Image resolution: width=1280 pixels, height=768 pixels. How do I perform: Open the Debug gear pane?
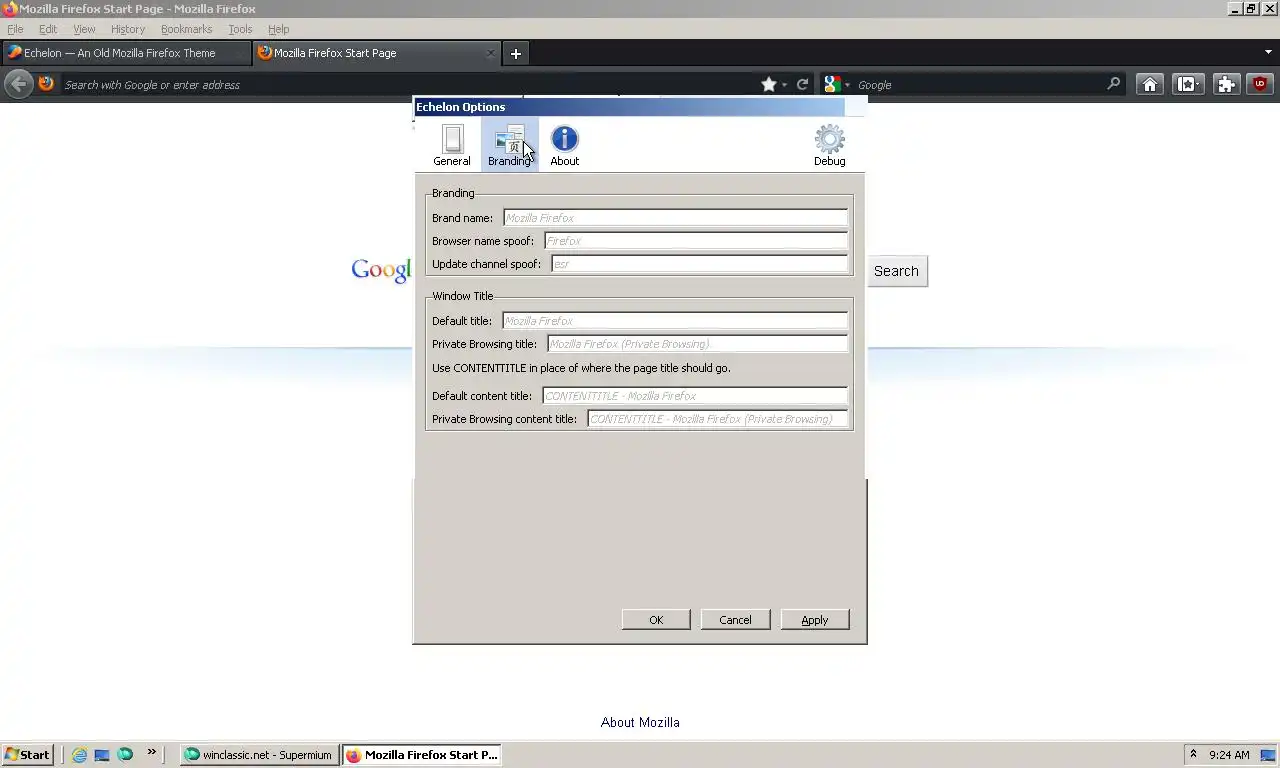tap(829, 145)
